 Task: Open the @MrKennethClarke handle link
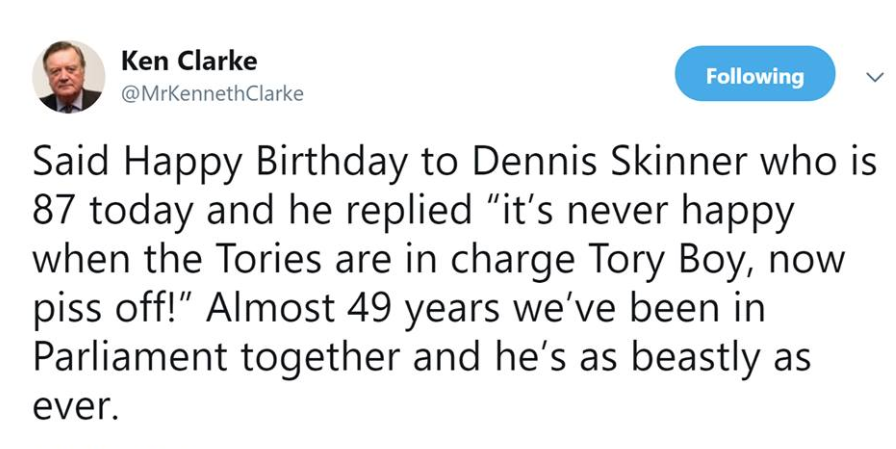click(212, 95)
